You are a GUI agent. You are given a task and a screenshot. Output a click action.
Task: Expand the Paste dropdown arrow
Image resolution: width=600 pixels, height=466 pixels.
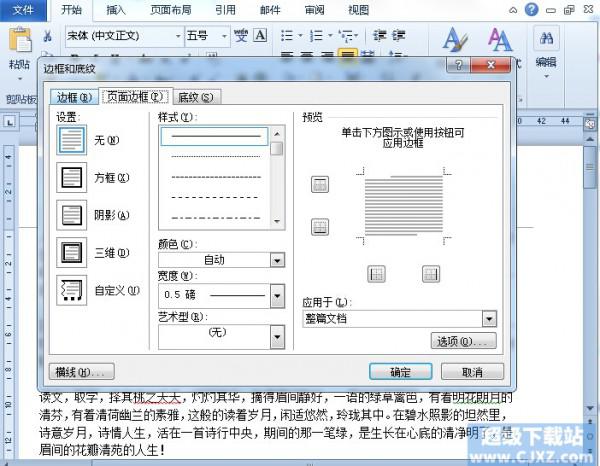(x=20, y=78)
